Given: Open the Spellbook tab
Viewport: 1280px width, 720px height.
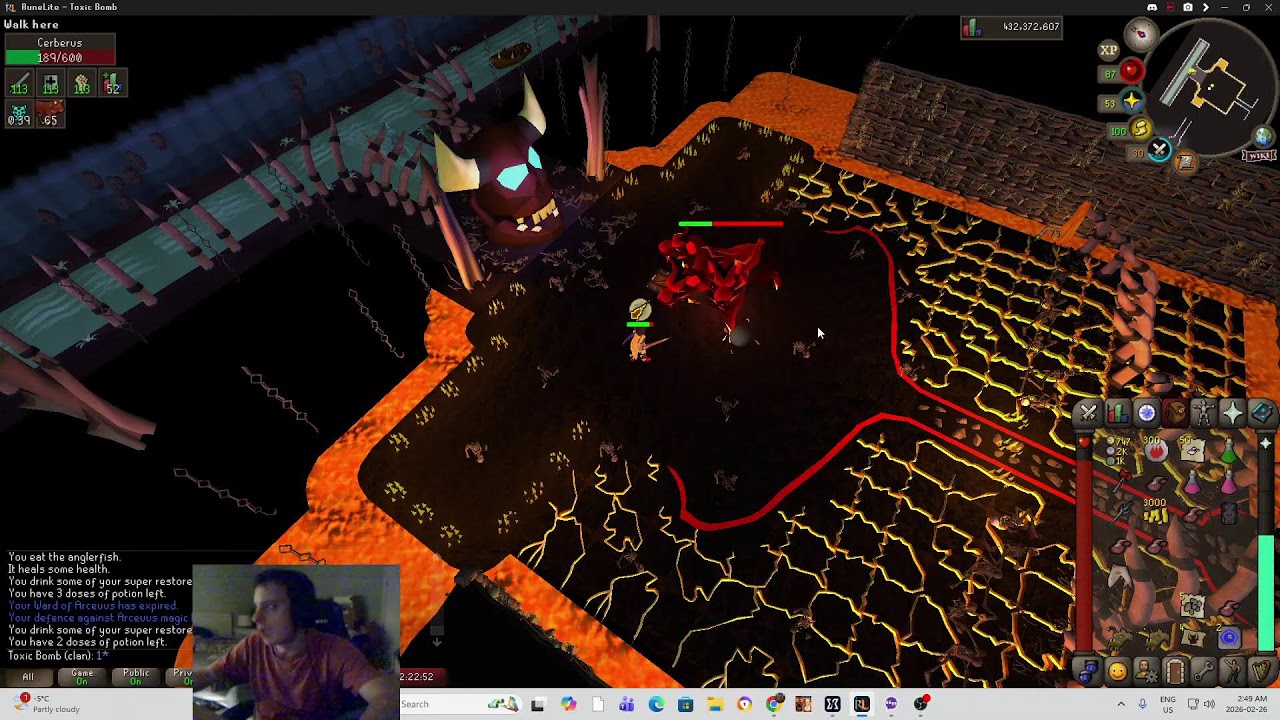Looking at the screenshot, I should click(x=1261, y=413).
